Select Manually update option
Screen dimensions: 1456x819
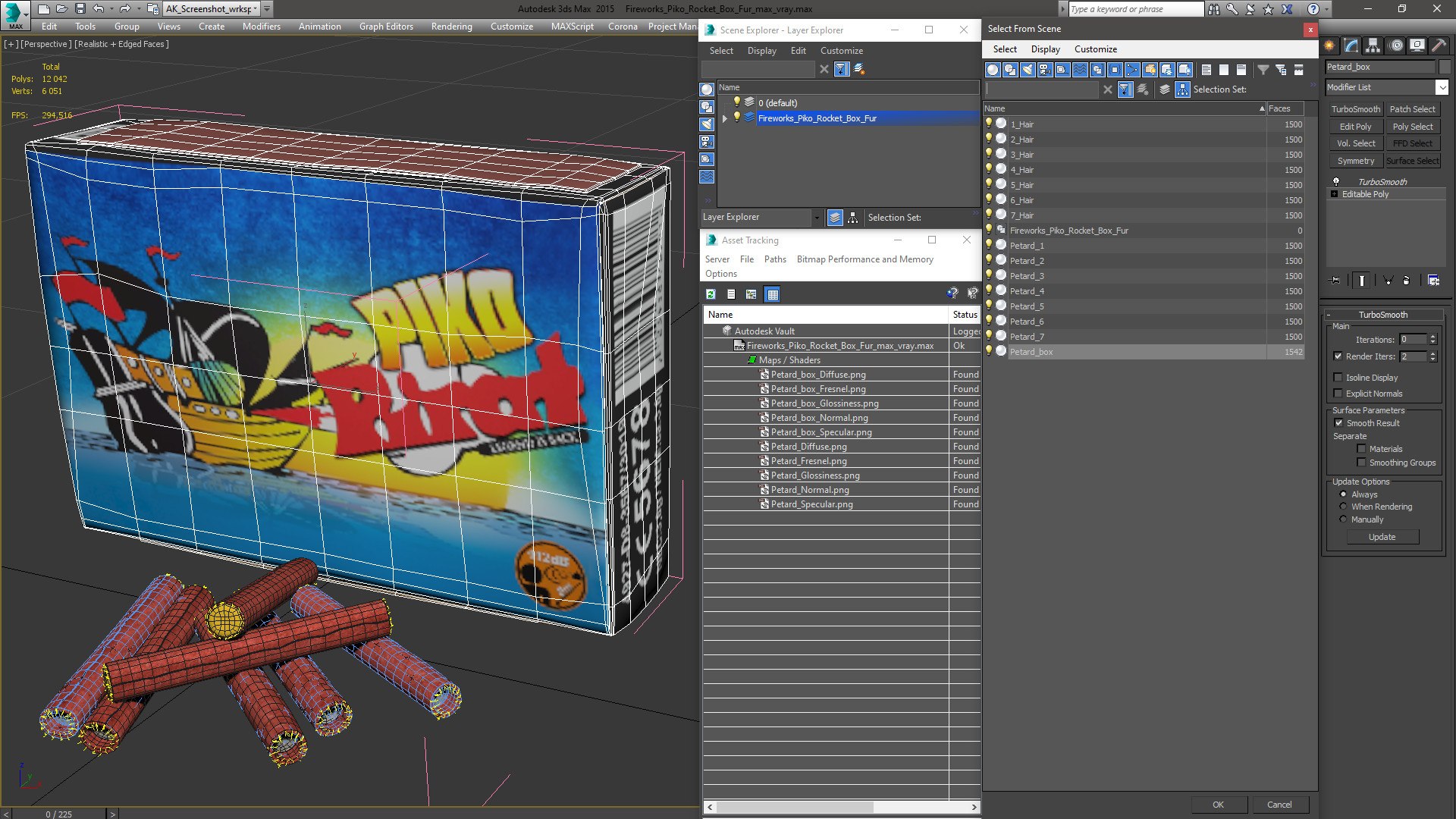(x=1344, y=519)
